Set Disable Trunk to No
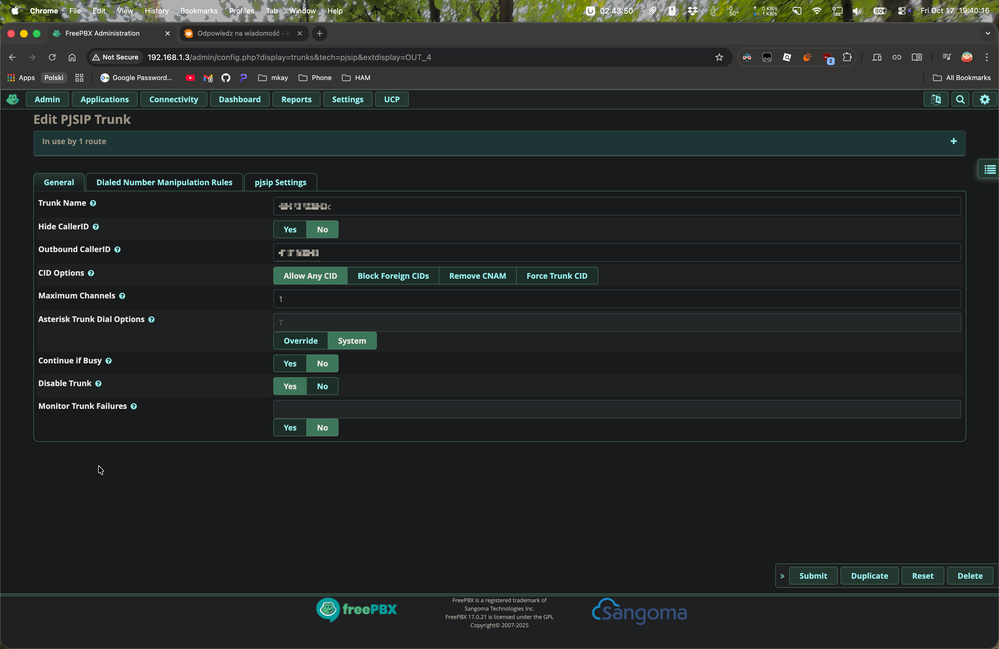This screenshot has width=999, height=649. point(322,386)
